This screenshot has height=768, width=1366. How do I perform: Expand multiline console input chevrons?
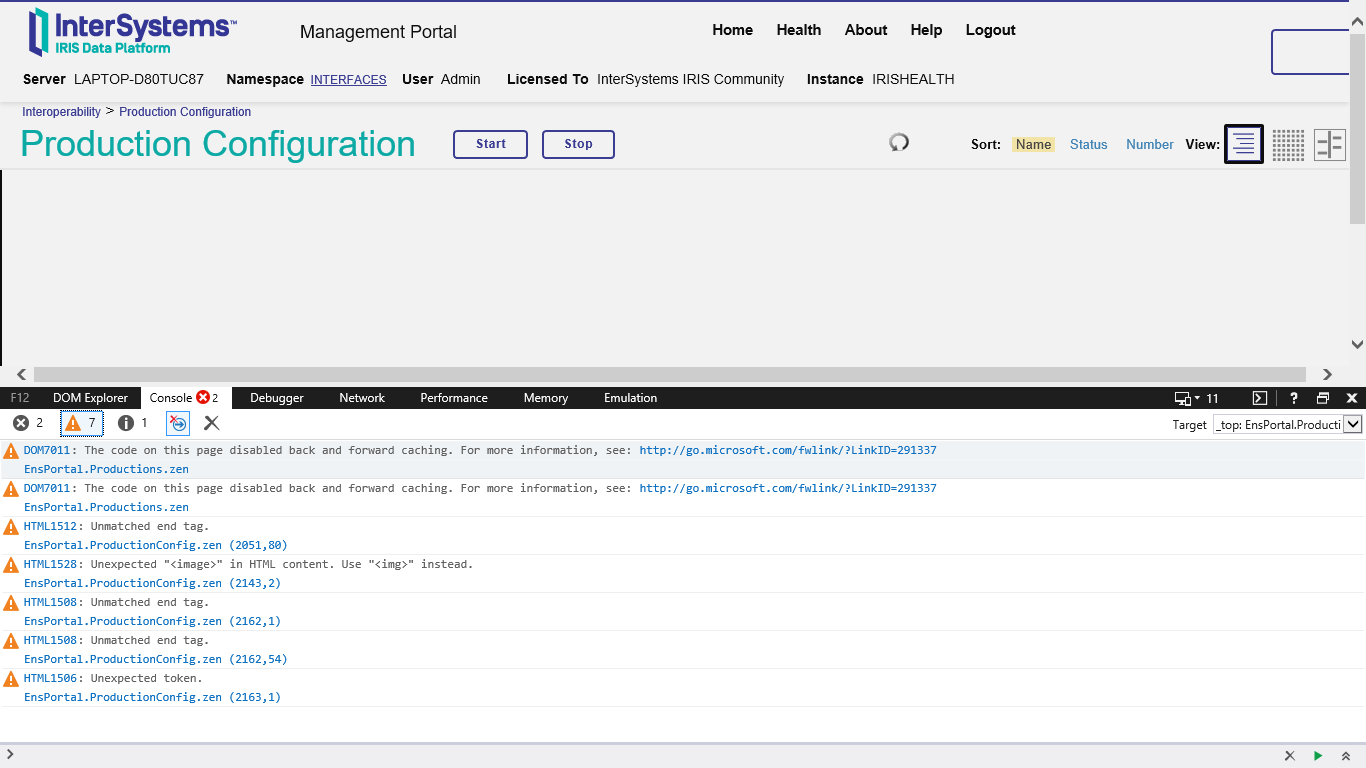[1346, 756]
